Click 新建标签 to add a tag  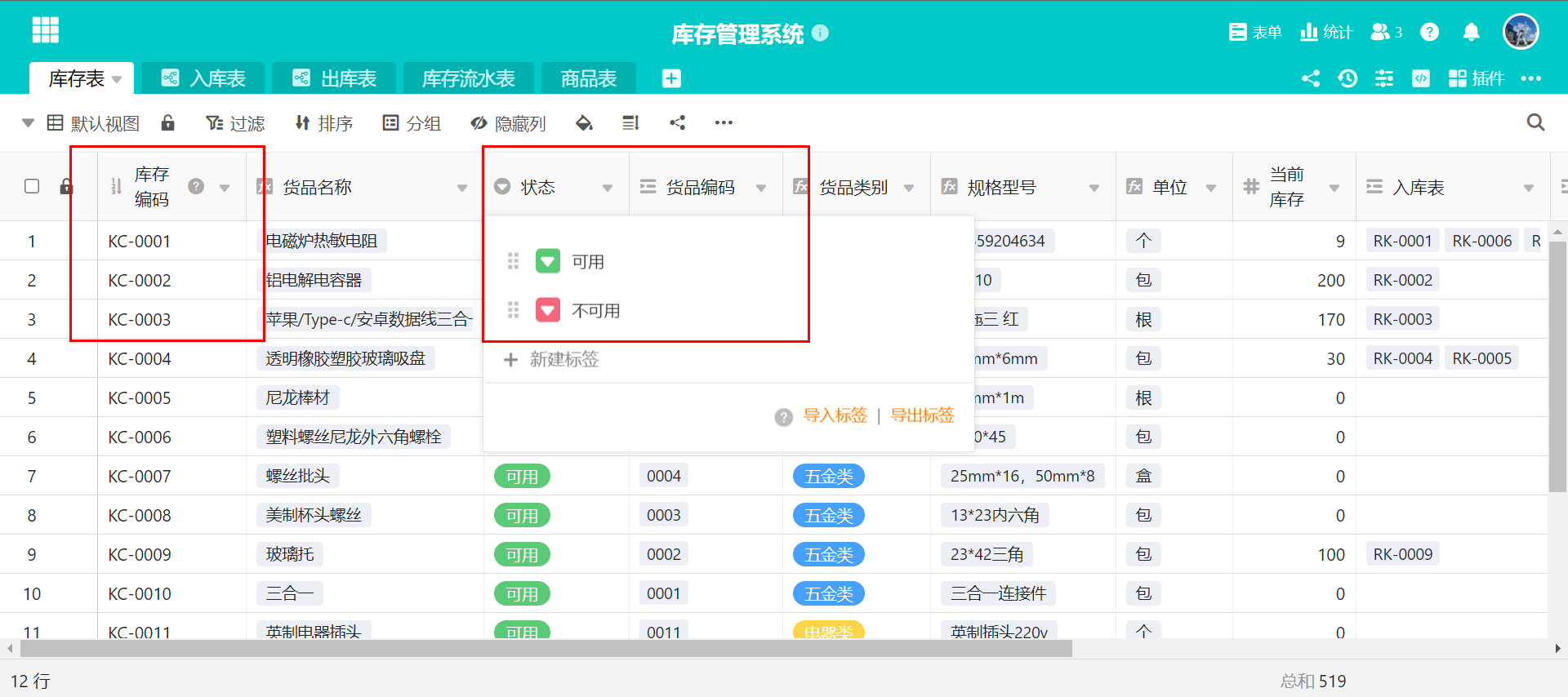click(x=552, y=359)
